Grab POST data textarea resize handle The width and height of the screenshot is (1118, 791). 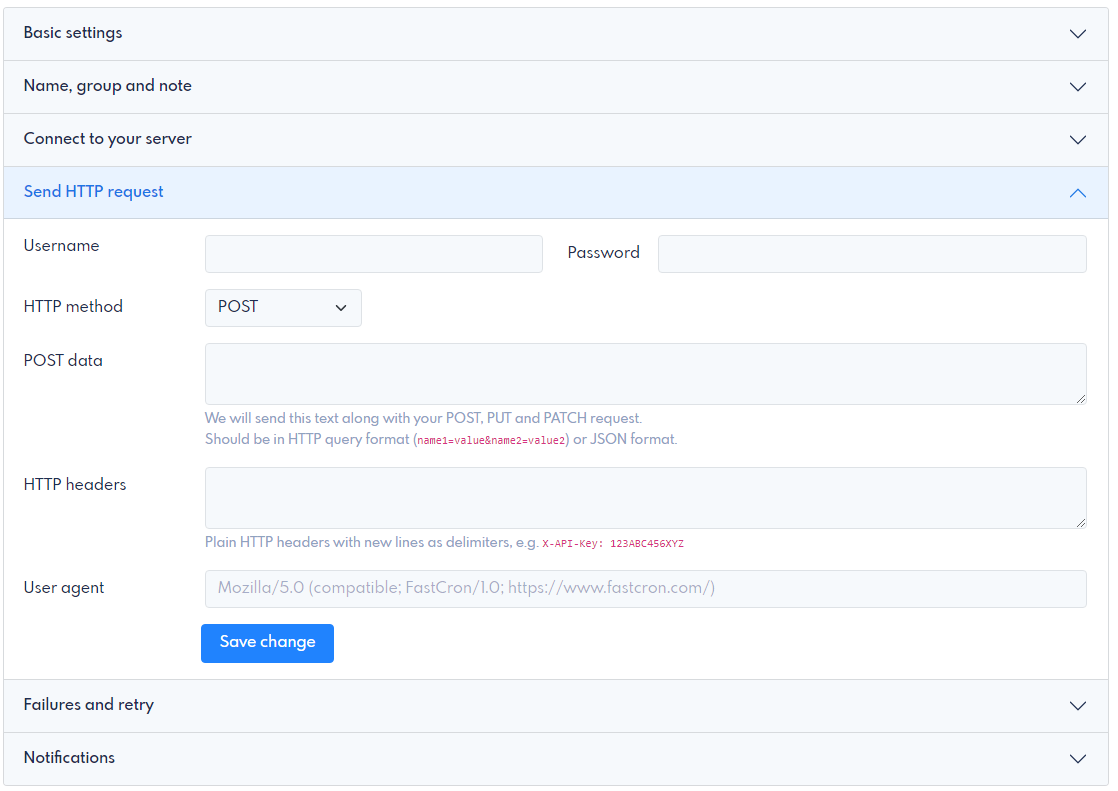tap(1081, 399)
